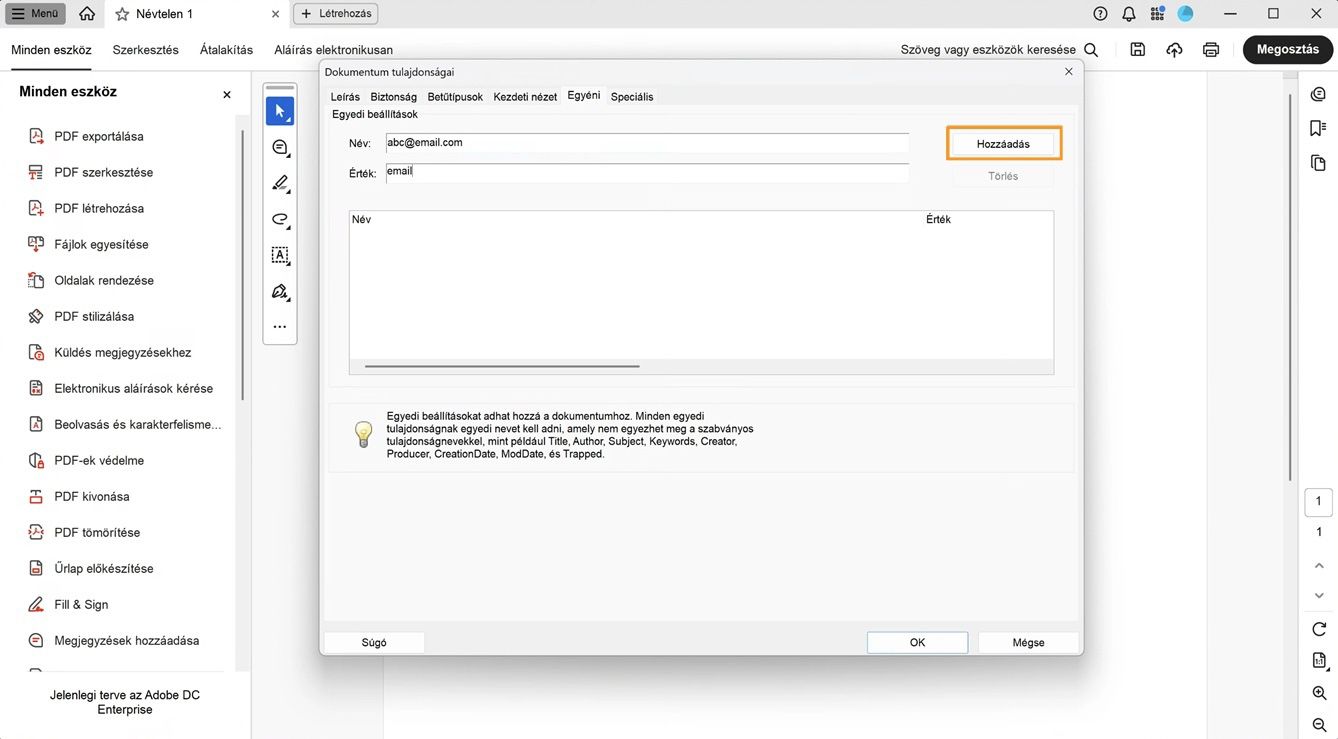The image size is (1338, 739).
Task: Open Aláírás elektronikusan tab
Action: pos(334,50)
